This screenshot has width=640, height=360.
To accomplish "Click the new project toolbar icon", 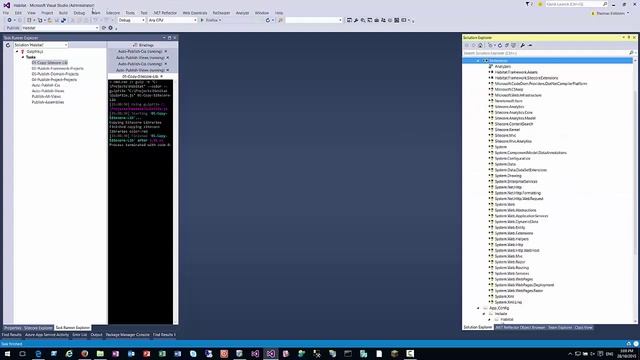I will 29,20.
